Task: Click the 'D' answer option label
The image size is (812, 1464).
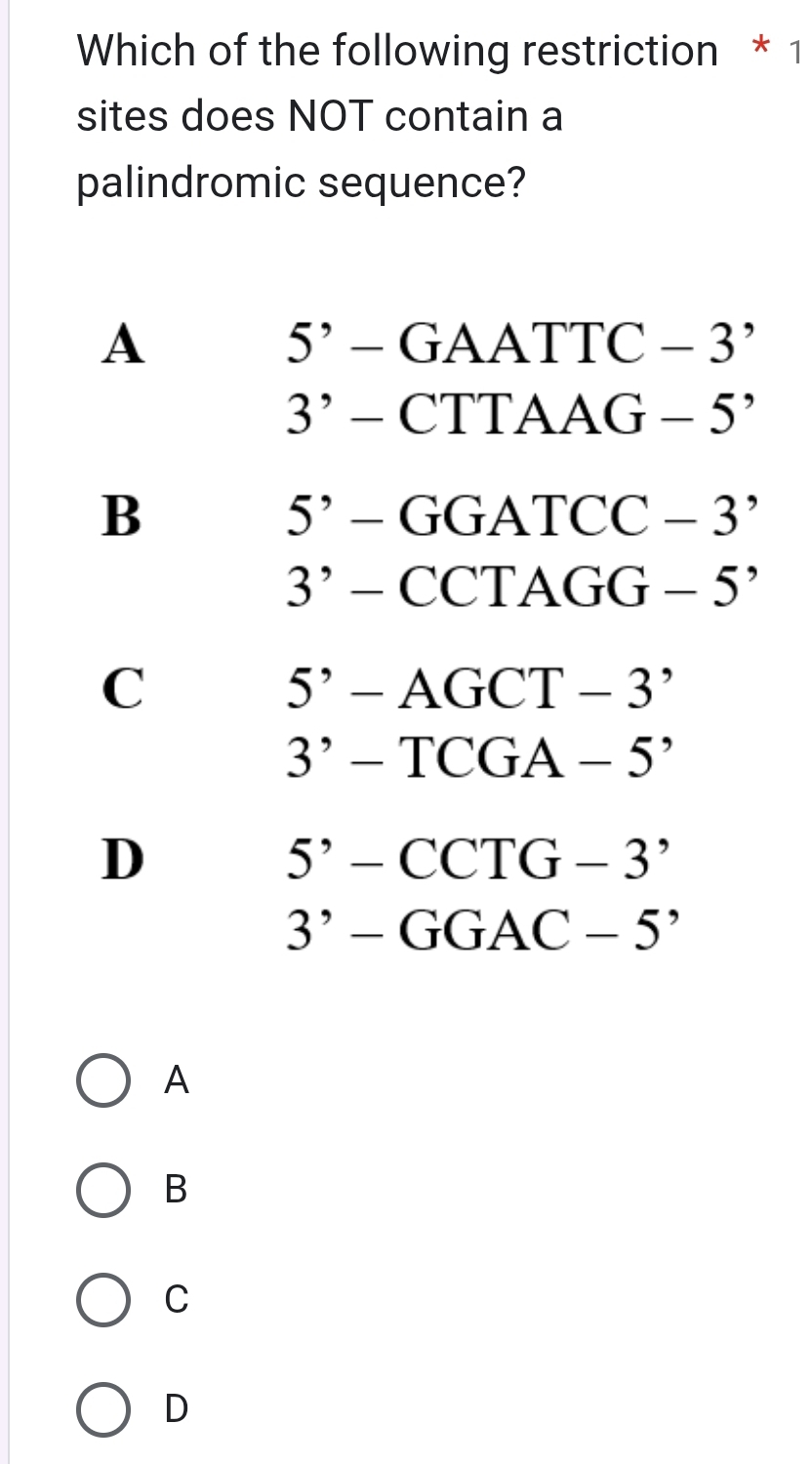Action: 176,1408
